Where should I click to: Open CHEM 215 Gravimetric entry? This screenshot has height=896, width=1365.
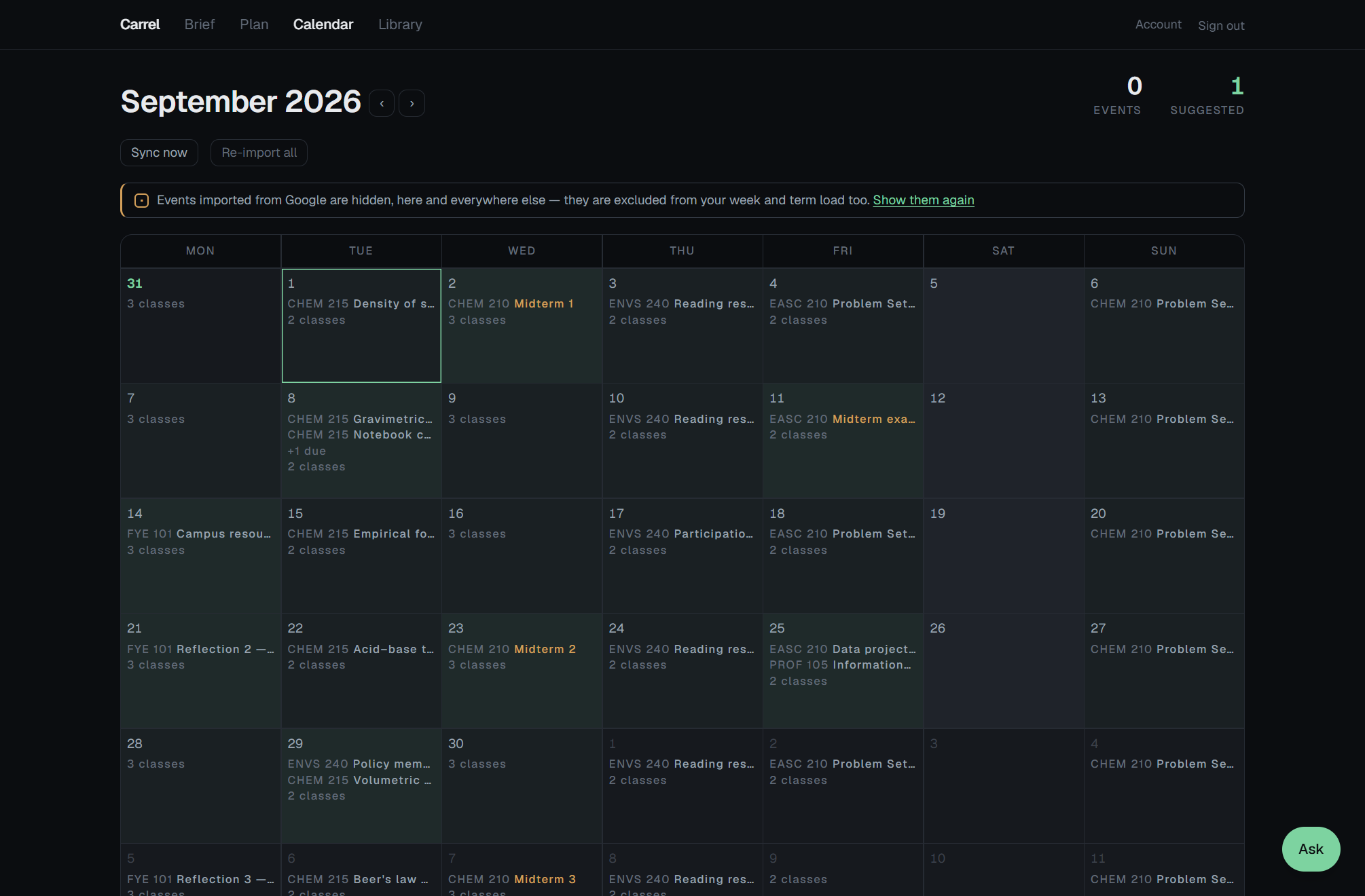[x=360, y=419]
